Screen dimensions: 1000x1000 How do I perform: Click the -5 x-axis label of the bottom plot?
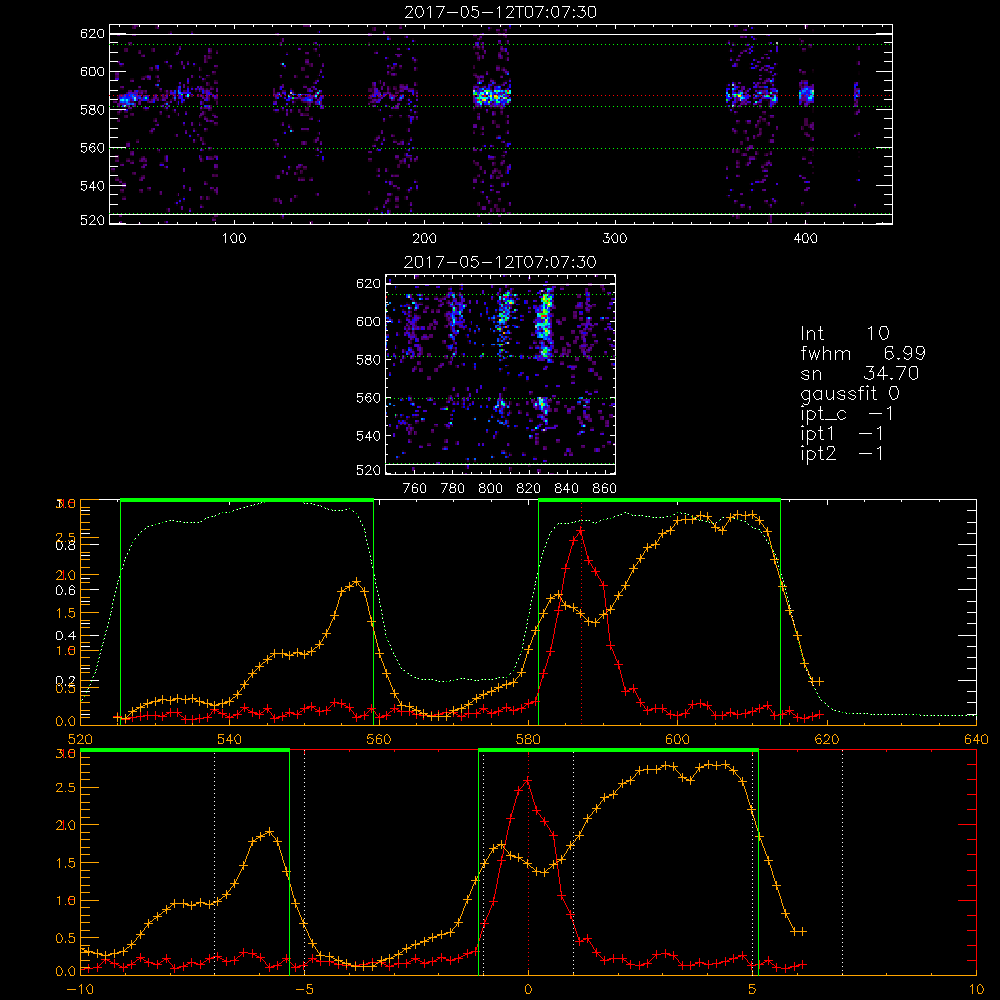[x=304, y=990]
